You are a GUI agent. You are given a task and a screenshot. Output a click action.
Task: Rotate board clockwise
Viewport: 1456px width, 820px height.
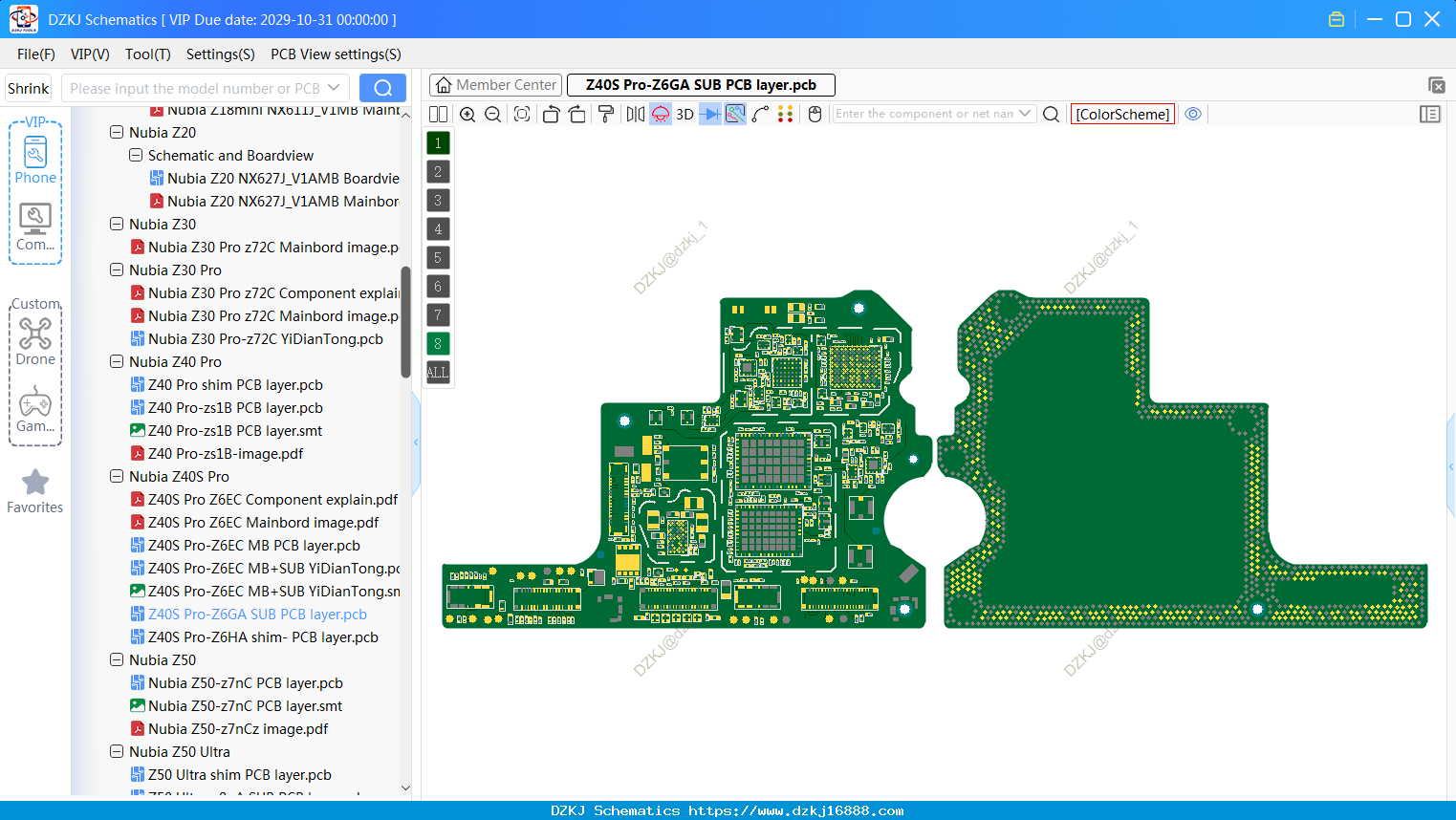coord(577,114)
